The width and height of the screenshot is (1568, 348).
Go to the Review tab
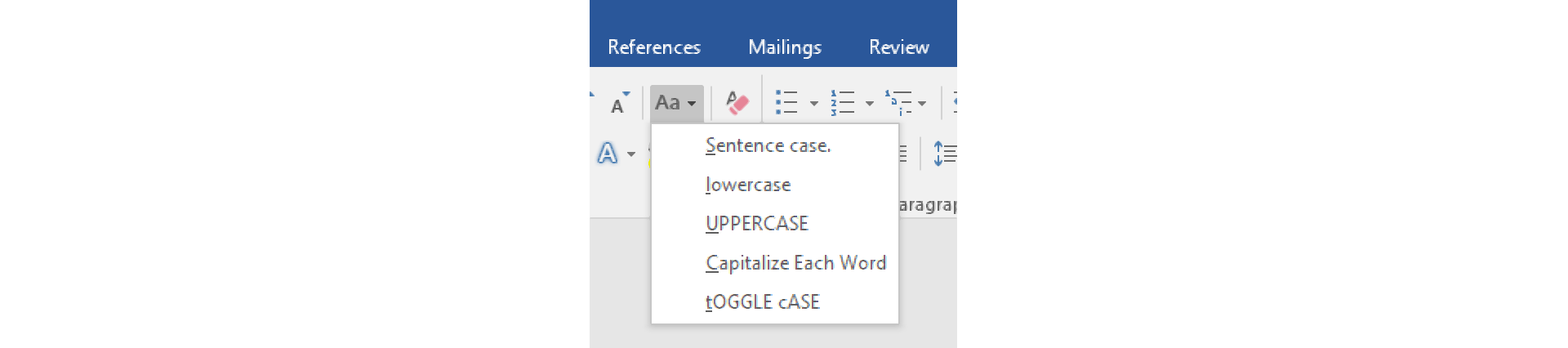(x=899, y=47)
